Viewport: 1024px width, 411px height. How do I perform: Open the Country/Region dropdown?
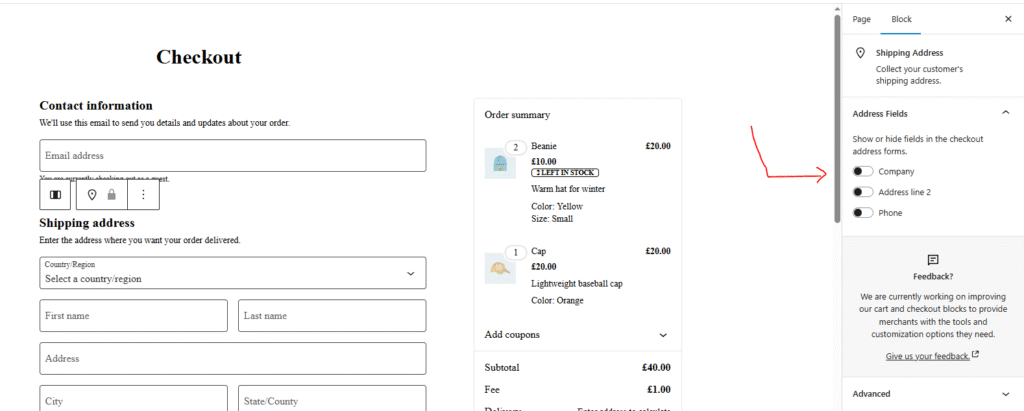coord(233,273)
